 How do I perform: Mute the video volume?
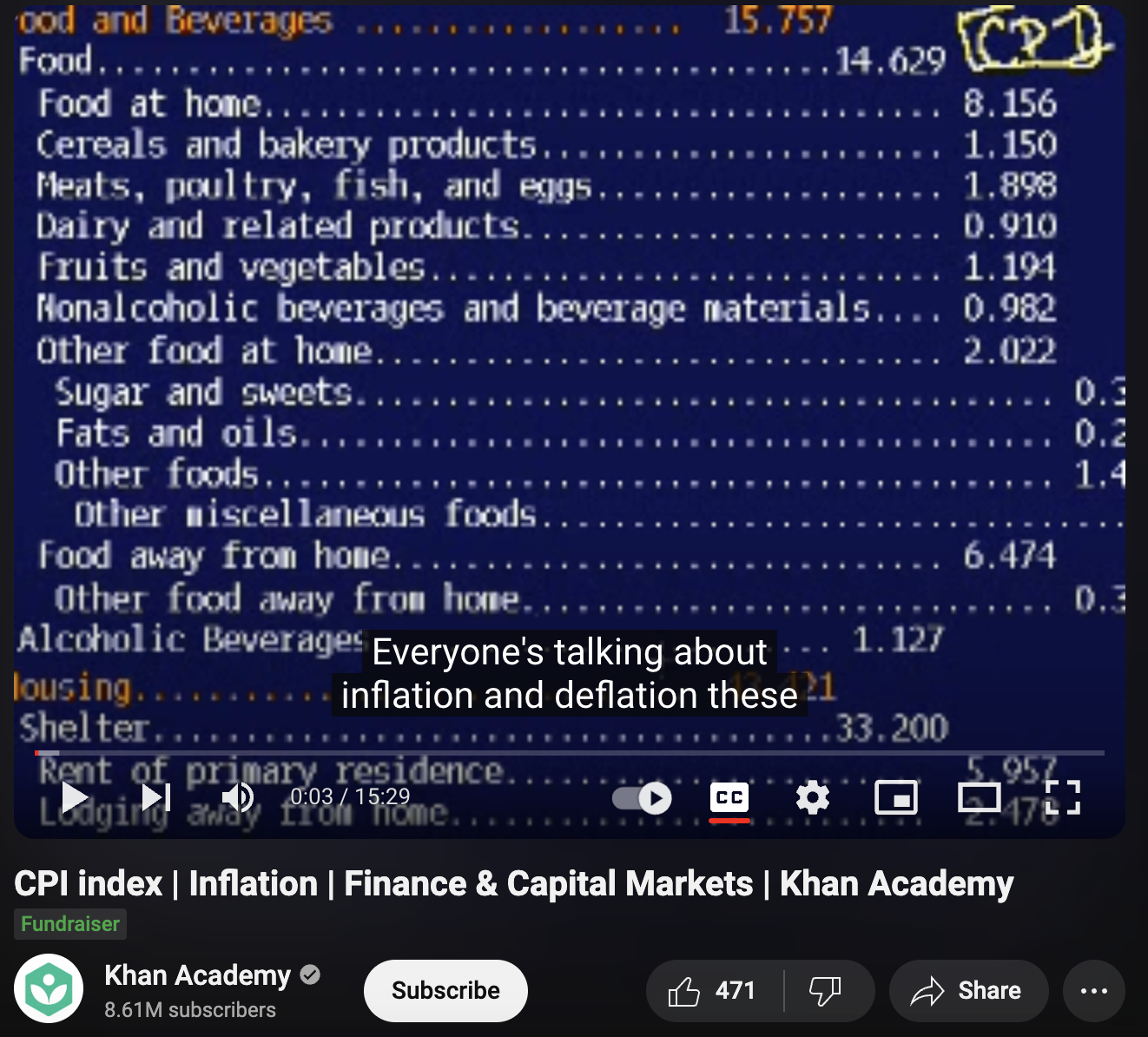pos(236,796)
